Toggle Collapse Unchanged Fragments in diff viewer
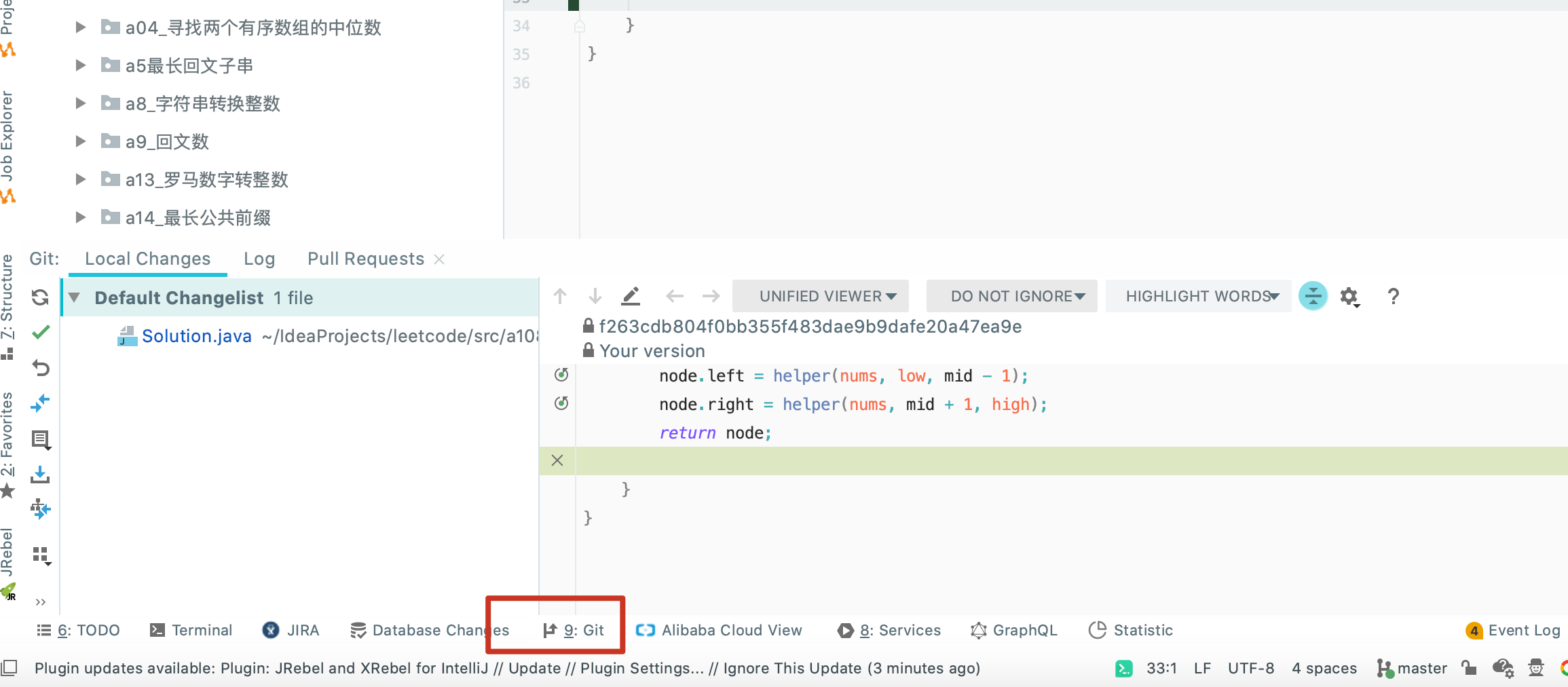 [x=1313, y=296]
